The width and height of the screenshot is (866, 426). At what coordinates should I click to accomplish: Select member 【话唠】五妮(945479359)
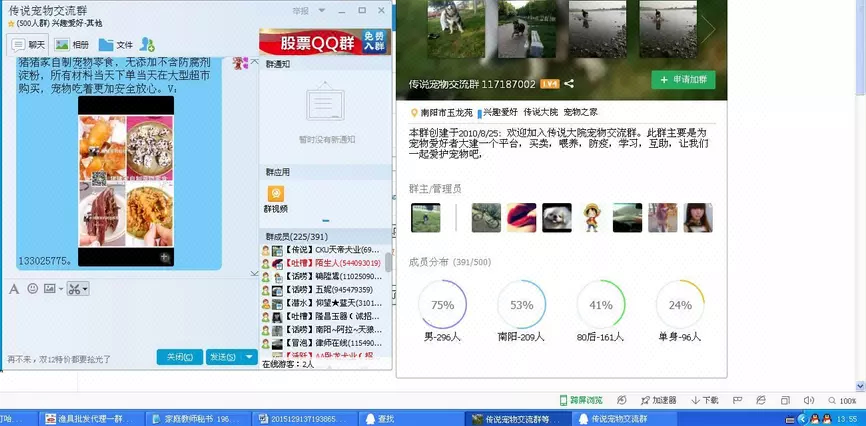pyautogui.click(x=321, y=290)
